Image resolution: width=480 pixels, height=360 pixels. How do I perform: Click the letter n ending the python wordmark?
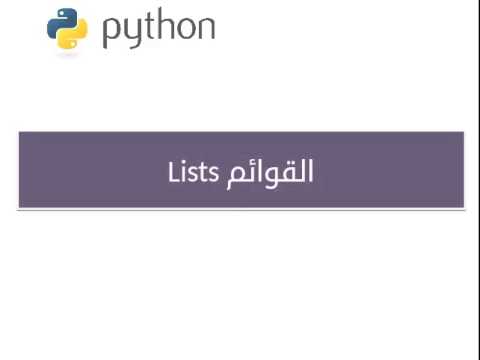[x=205, y=28]
